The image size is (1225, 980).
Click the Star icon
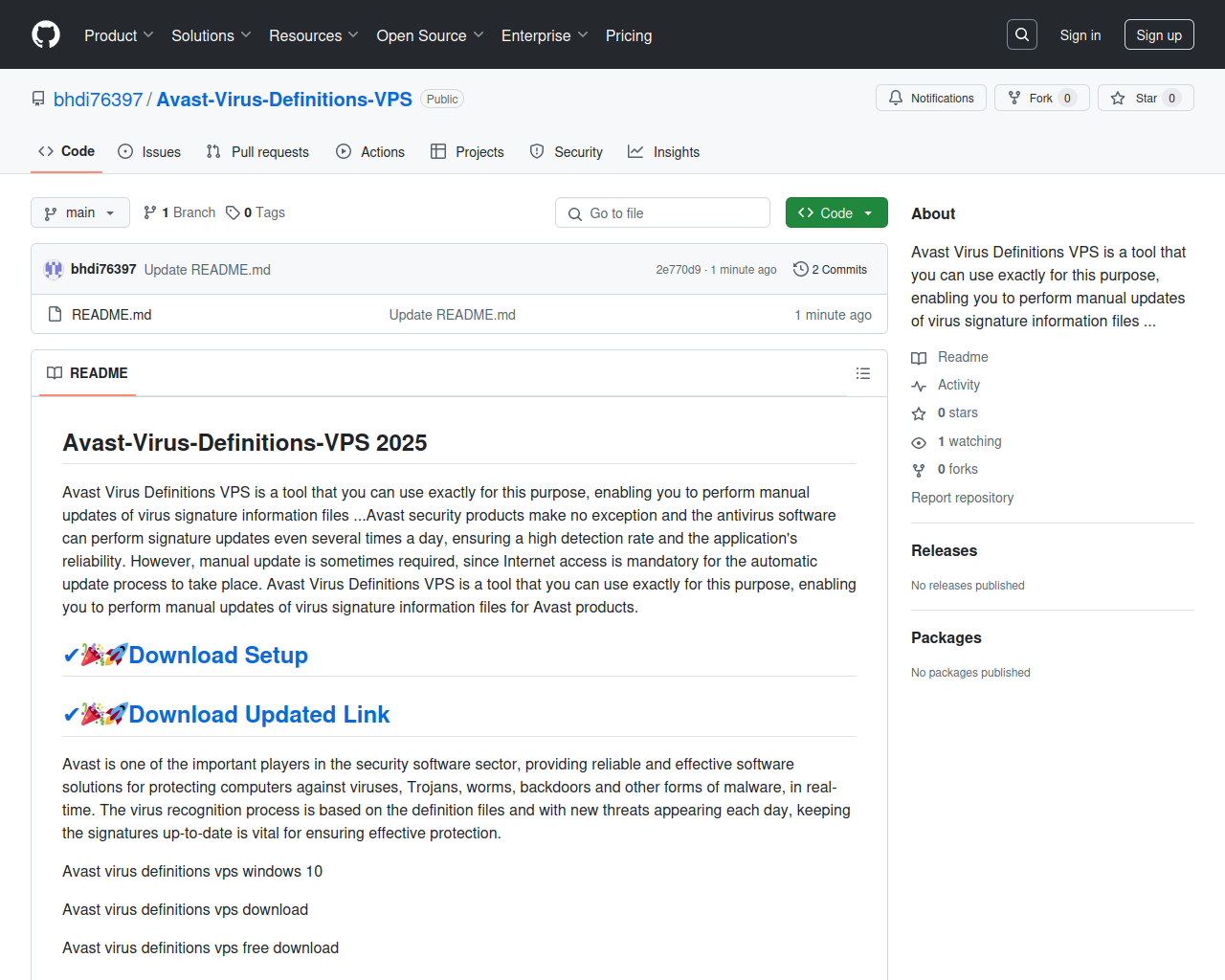coord(1118,98)
